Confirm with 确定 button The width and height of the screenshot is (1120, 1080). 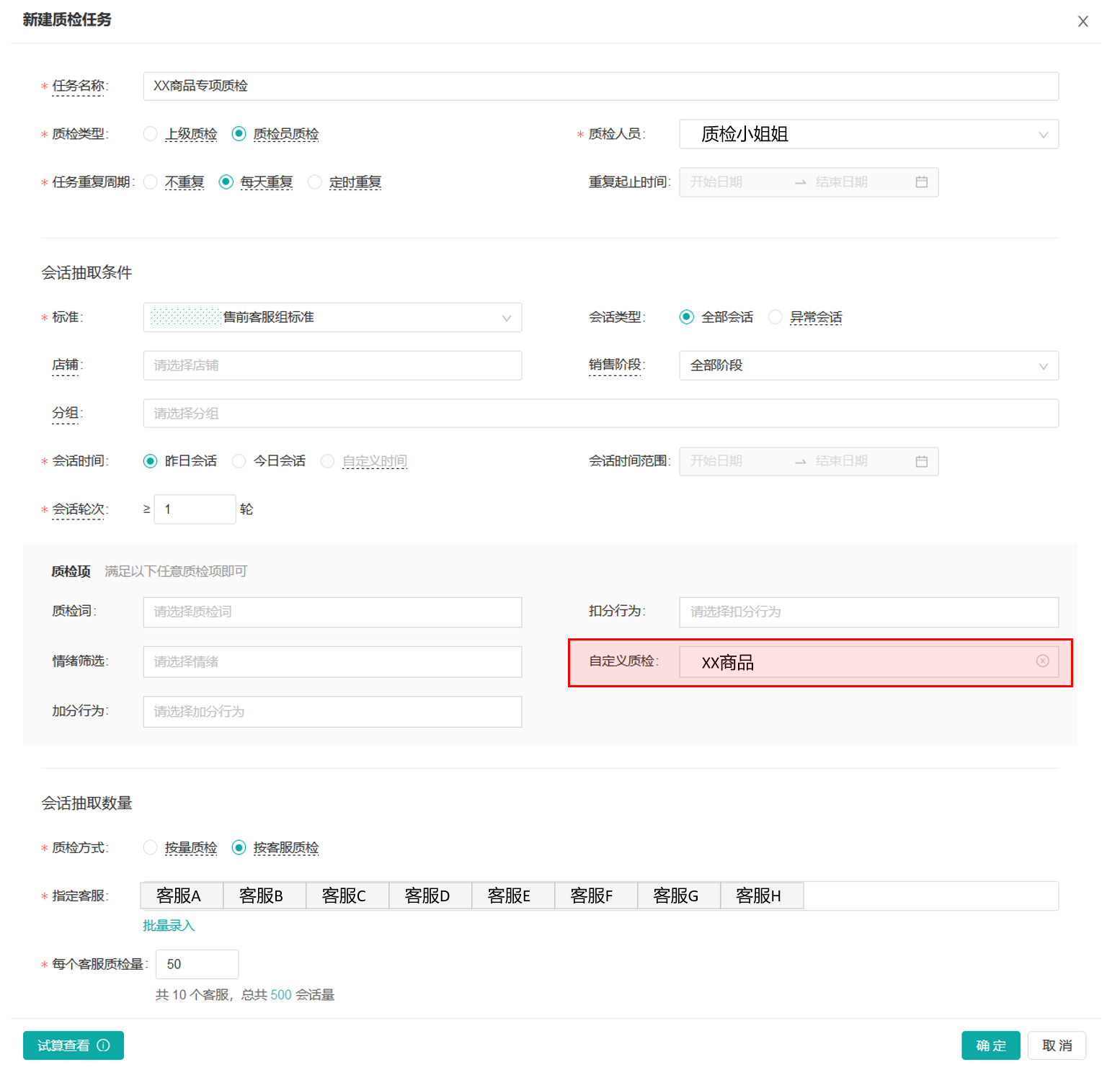990,1045
